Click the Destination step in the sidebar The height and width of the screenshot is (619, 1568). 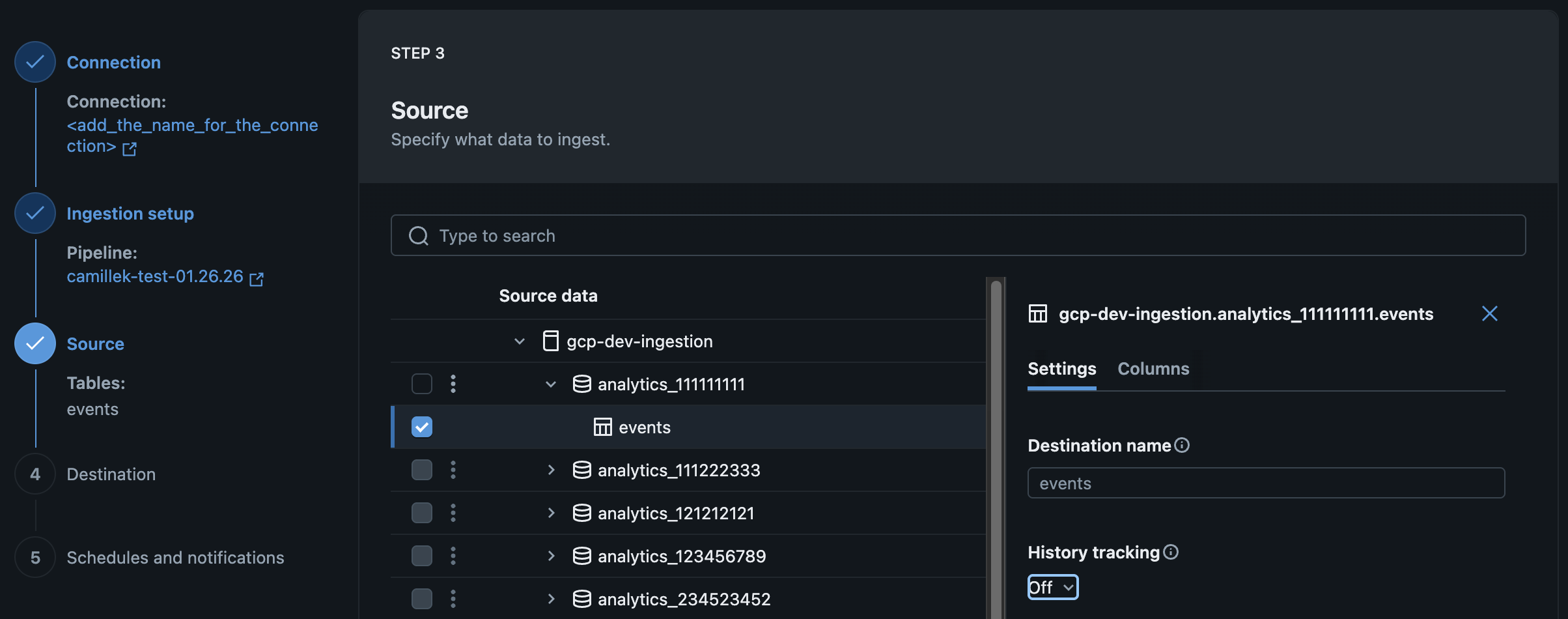(111, 474)
